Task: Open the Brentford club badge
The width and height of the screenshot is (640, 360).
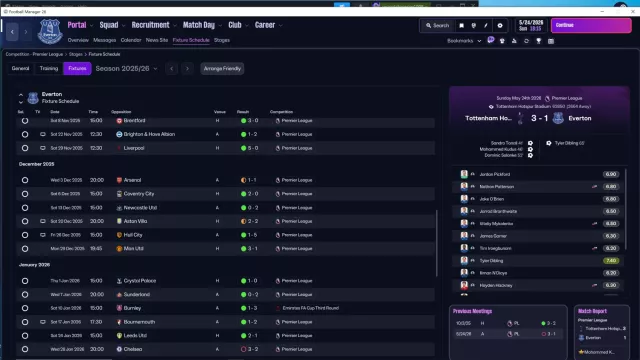Action: pyautogui.click(x=119, y=120)
